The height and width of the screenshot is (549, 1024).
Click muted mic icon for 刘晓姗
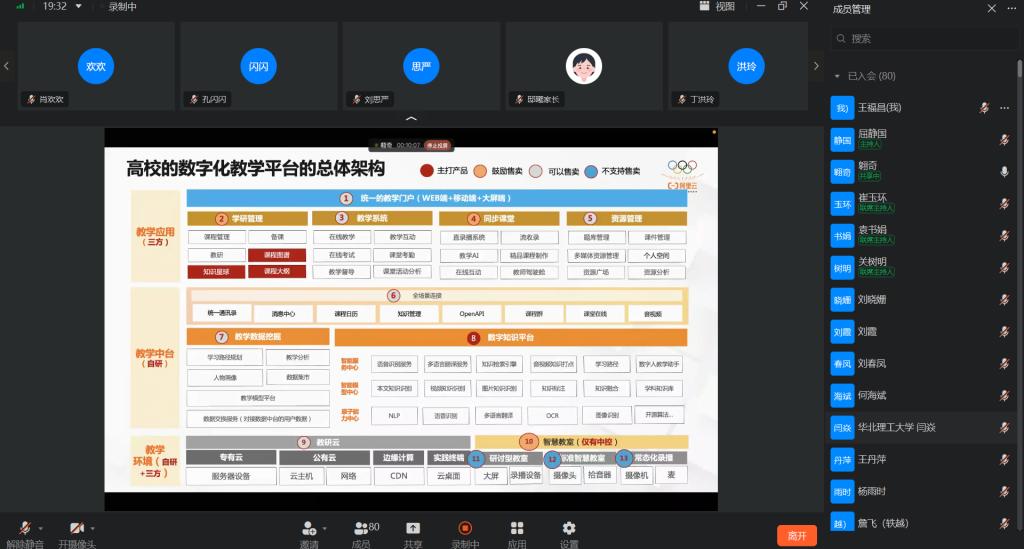(1004, 300)
